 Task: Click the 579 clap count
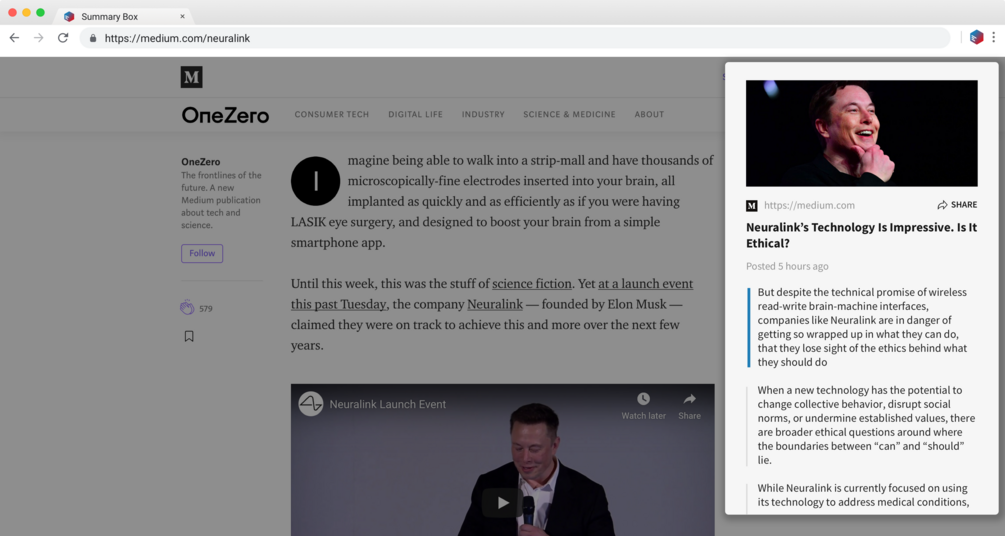[206, 308]
